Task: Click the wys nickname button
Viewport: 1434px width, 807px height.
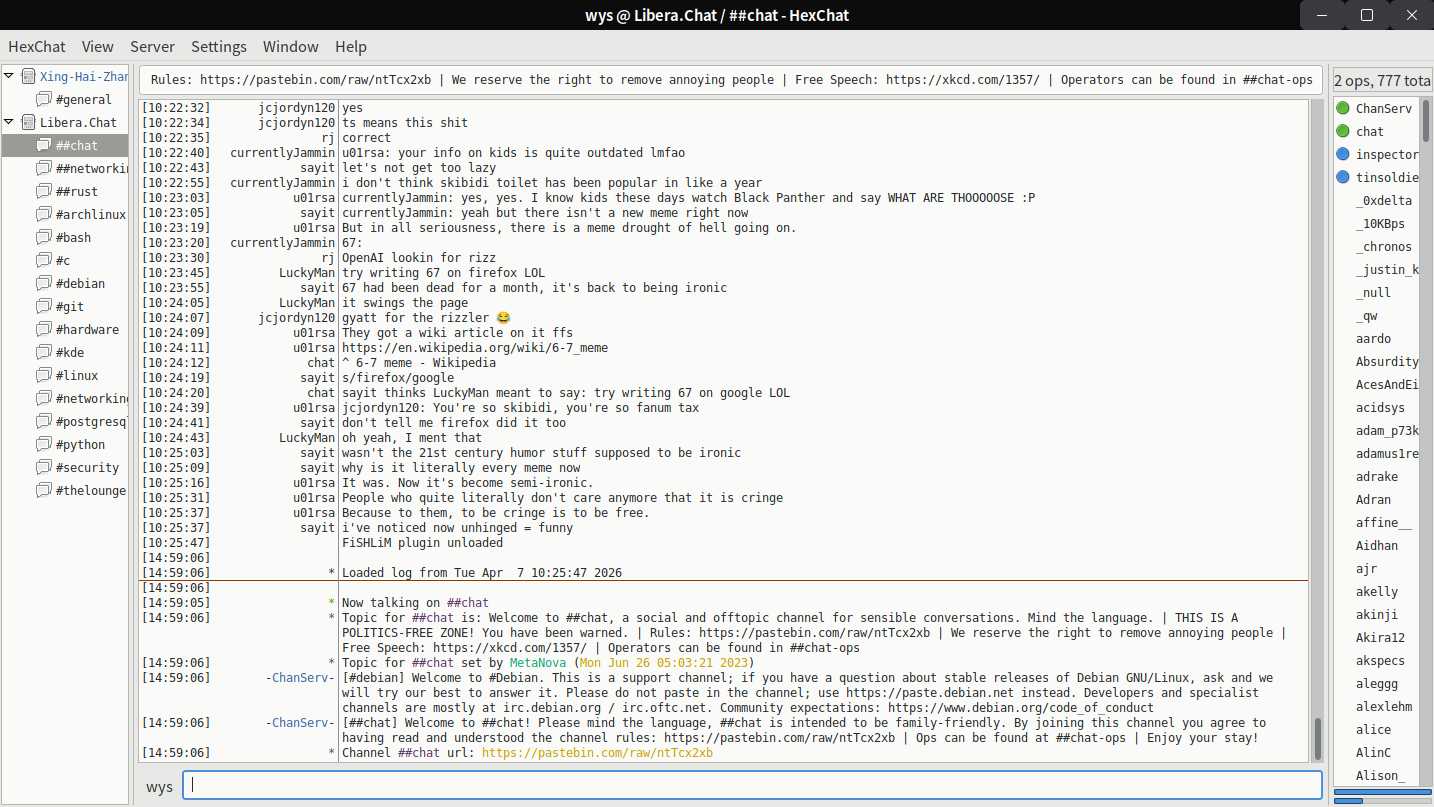Action: point(159,786)
